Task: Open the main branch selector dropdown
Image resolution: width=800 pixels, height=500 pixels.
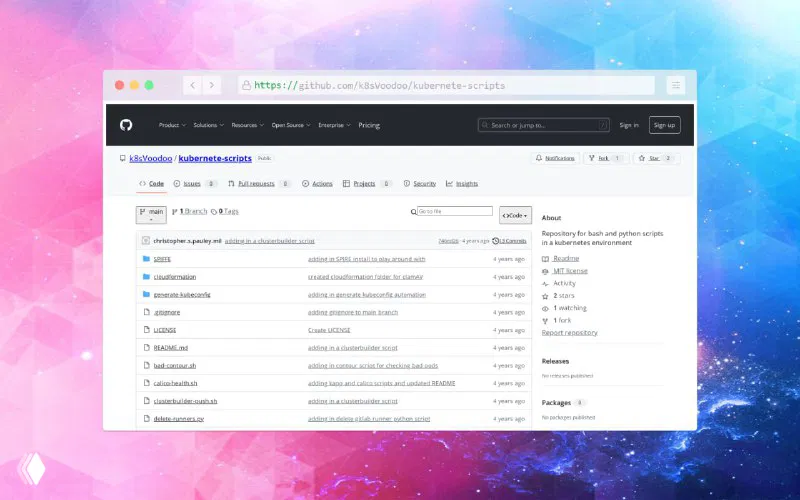Action: click(x=151, y=215)
